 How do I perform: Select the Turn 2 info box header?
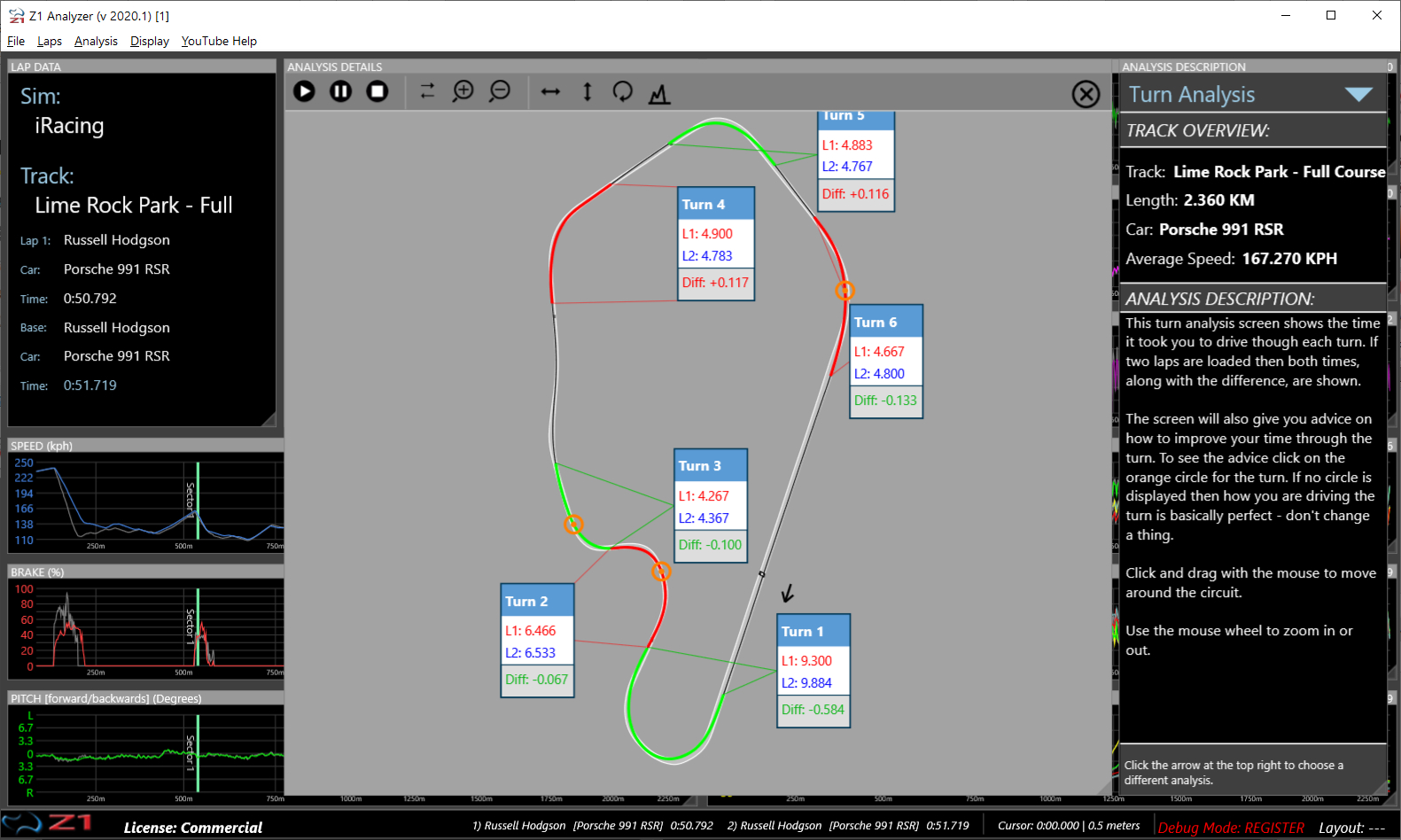[537, 601]
